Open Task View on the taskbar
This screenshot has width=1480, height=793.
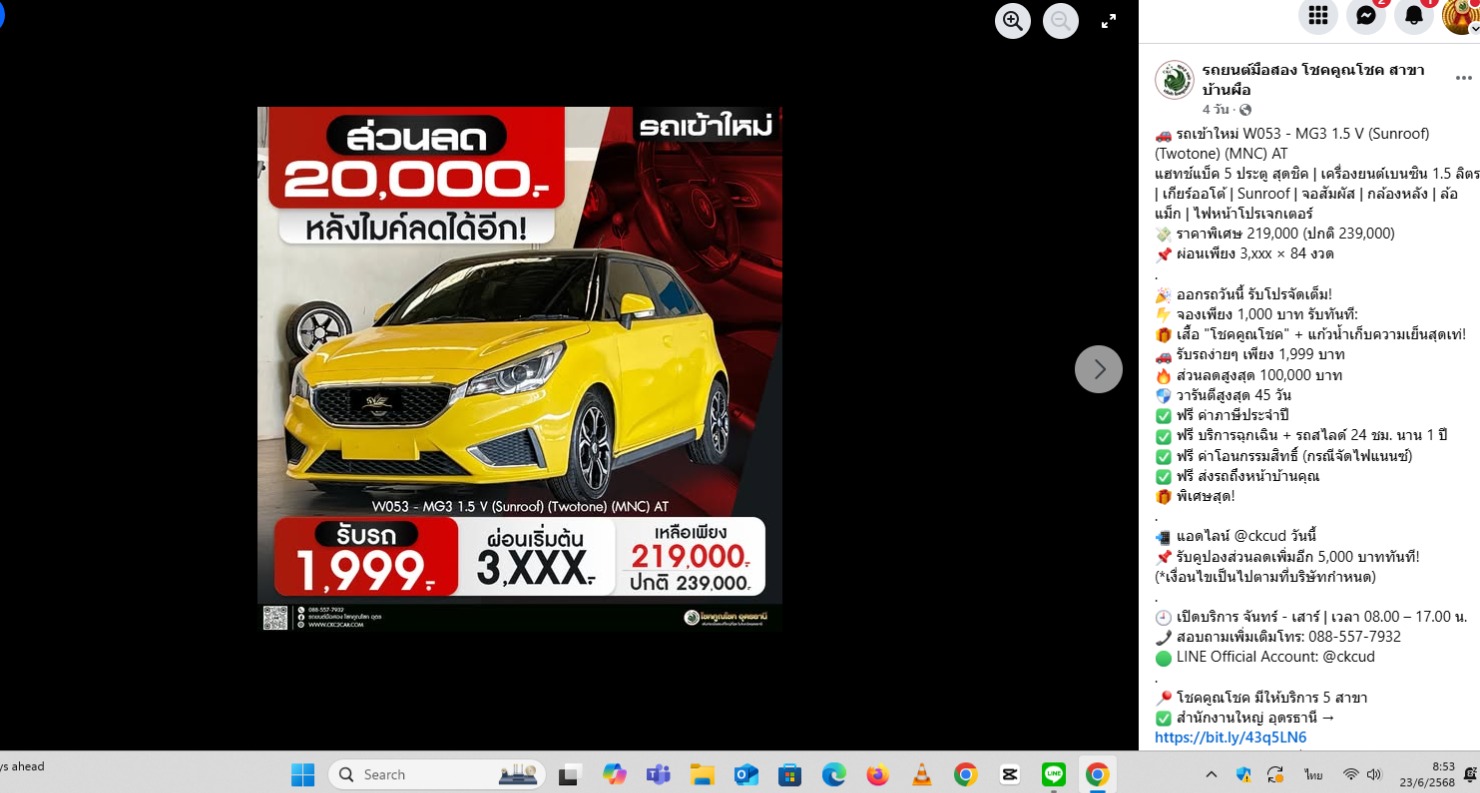point(570,775)
